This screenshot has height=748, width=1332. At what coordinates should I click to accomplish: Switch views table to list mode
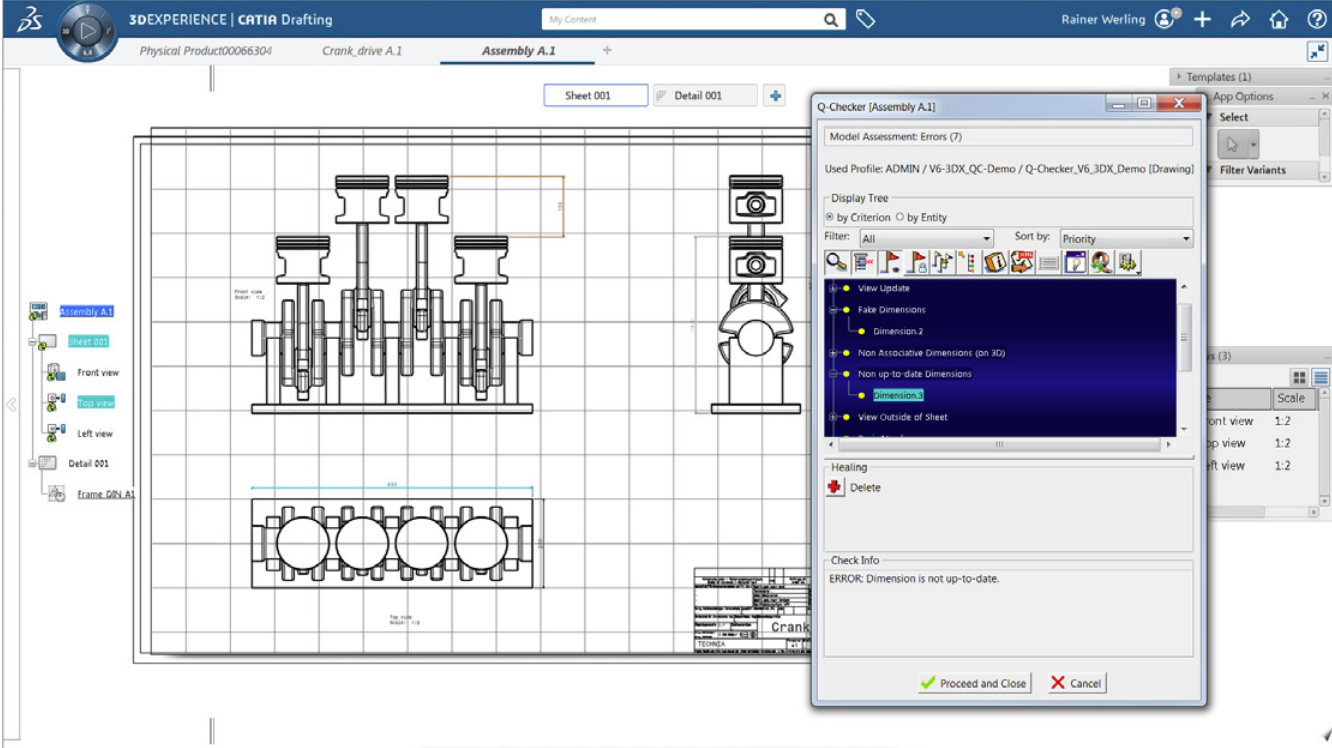coord(1321,378)
